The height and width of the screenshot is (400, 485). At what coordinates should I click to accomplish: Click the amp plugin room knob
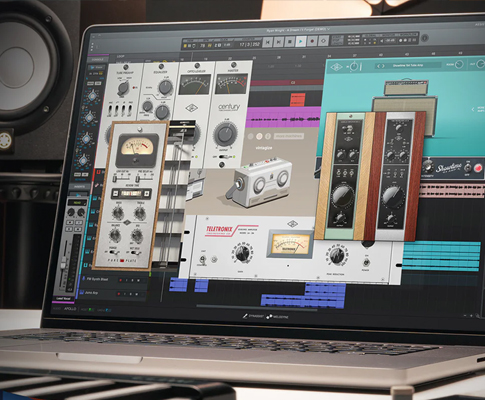click(459, 65)
